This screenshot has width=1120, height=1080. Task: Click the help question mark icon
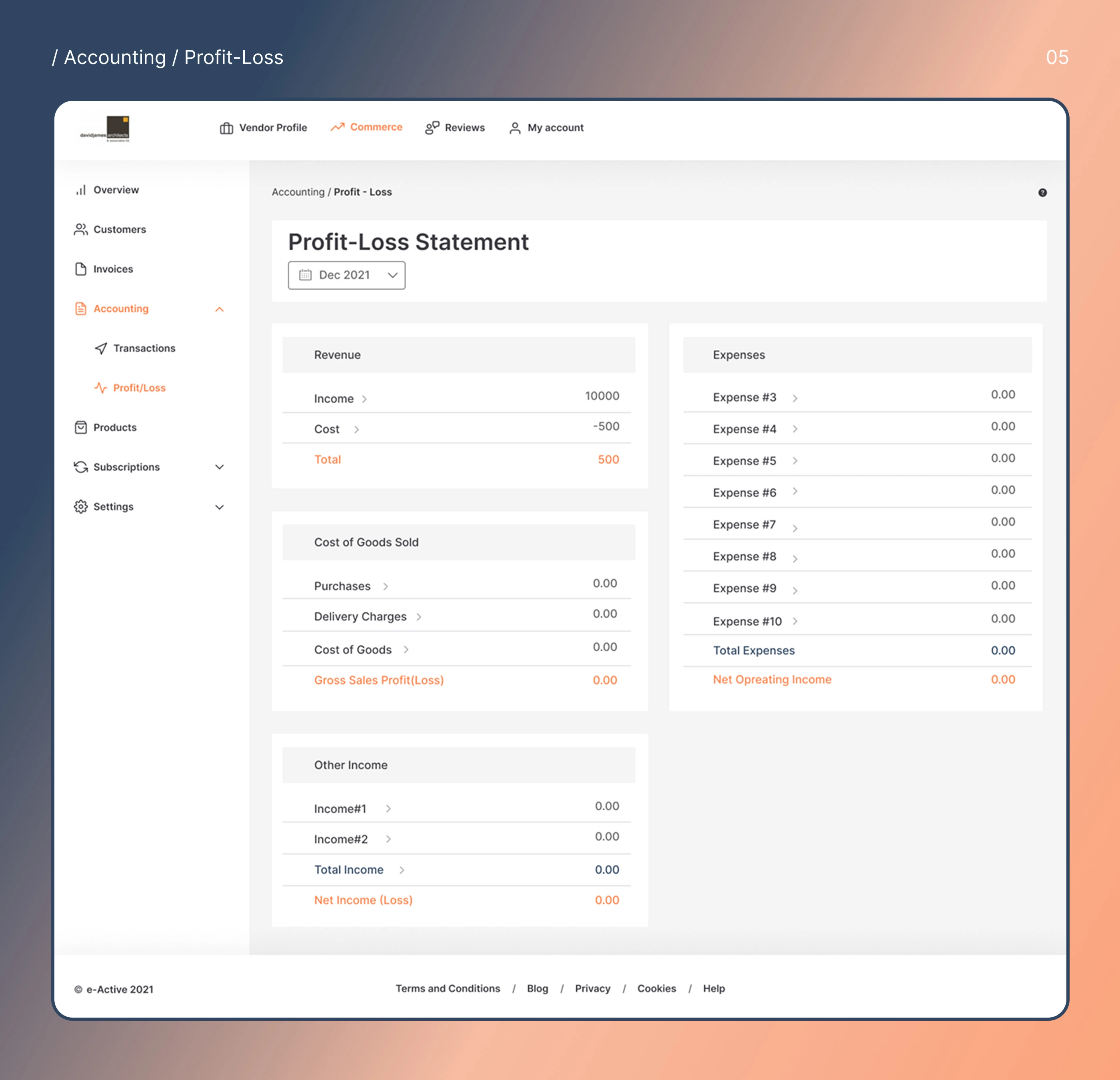click(x=1042, y=192)
